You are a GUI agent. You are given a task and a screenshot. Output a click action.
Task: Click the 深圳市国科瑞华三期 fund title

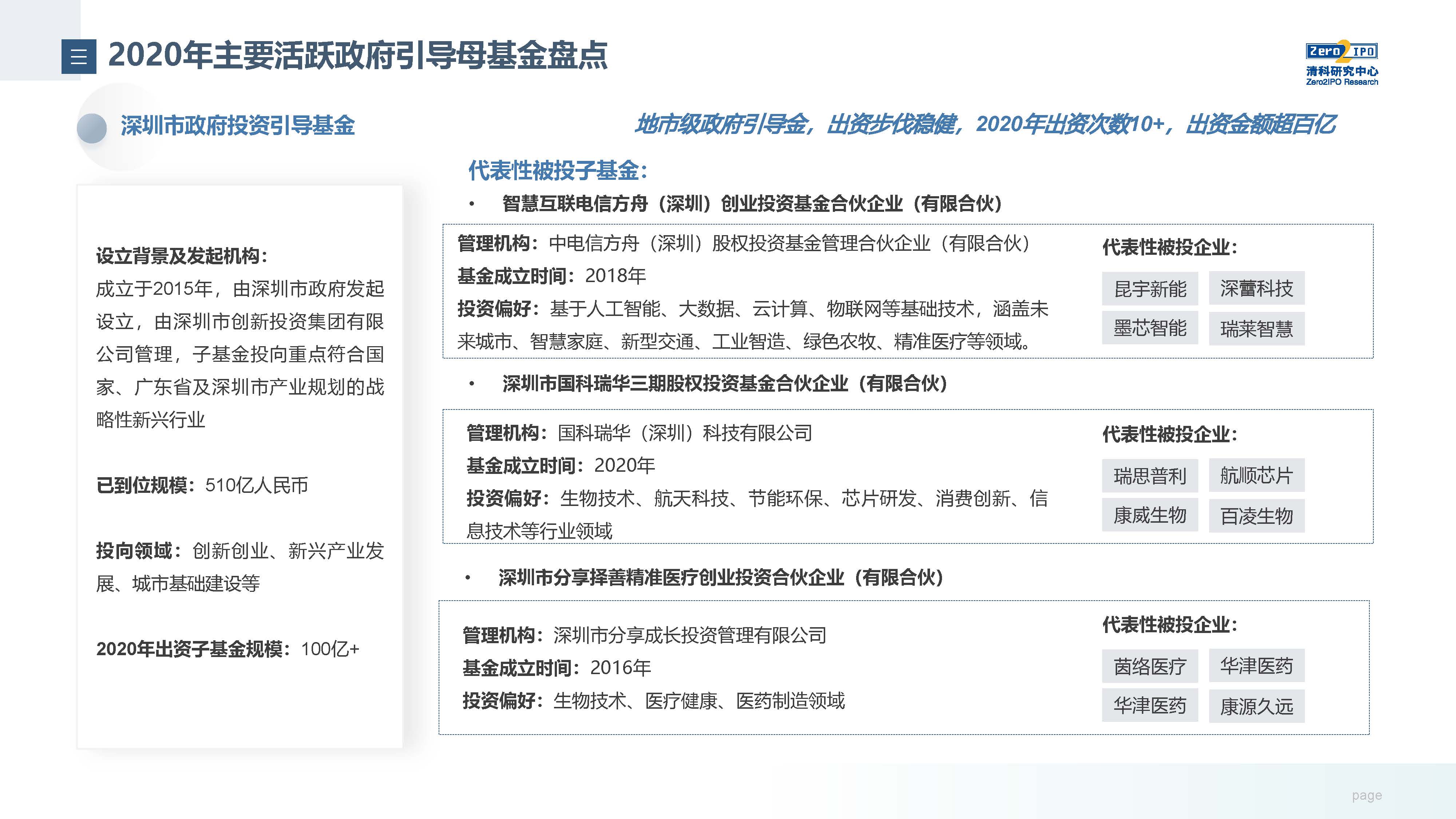tap(725, 384)
